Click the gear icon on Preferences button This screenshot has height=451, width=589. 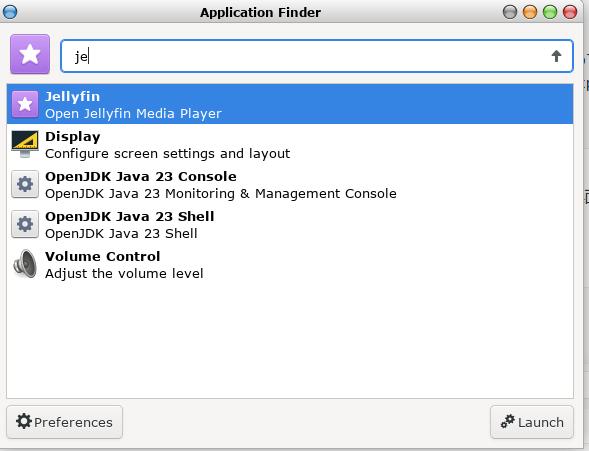tap(24, 421)
